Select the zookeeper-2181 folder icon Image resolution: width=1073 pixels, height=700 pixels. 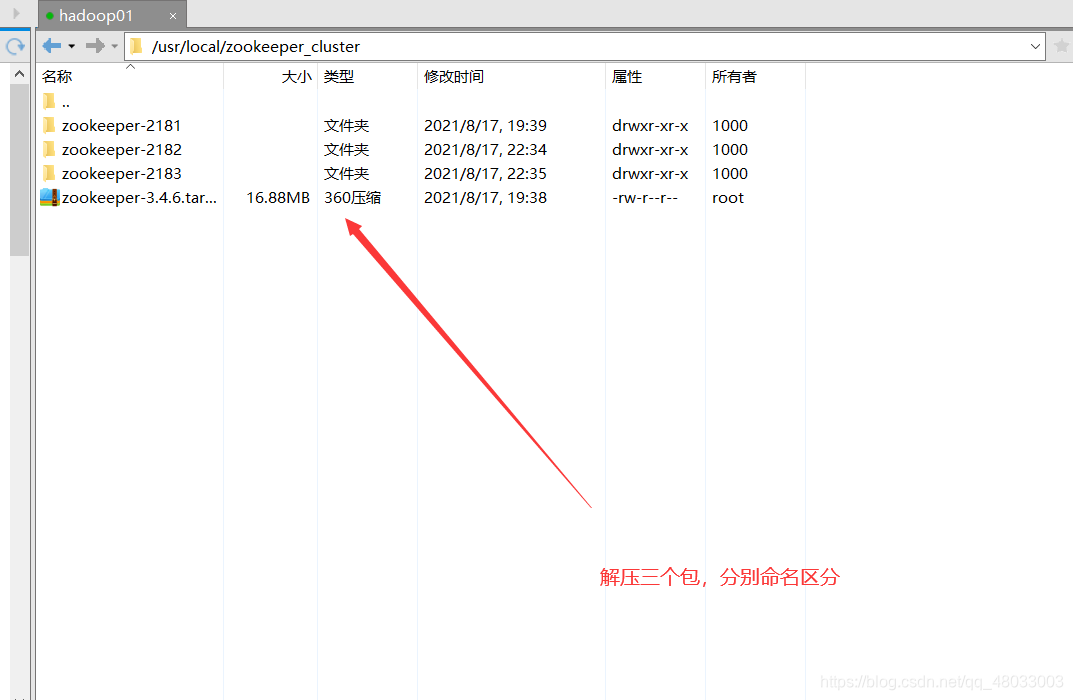(x=49, y=125)
